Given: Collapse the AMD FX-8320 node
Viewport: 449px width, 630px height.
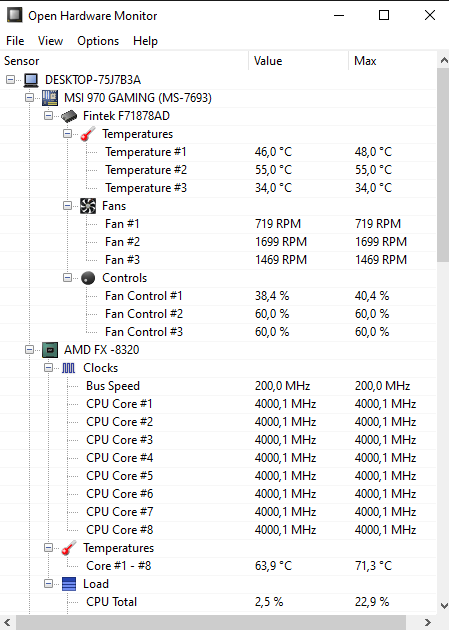Looking at the screenshot, I should coord(29,350).
